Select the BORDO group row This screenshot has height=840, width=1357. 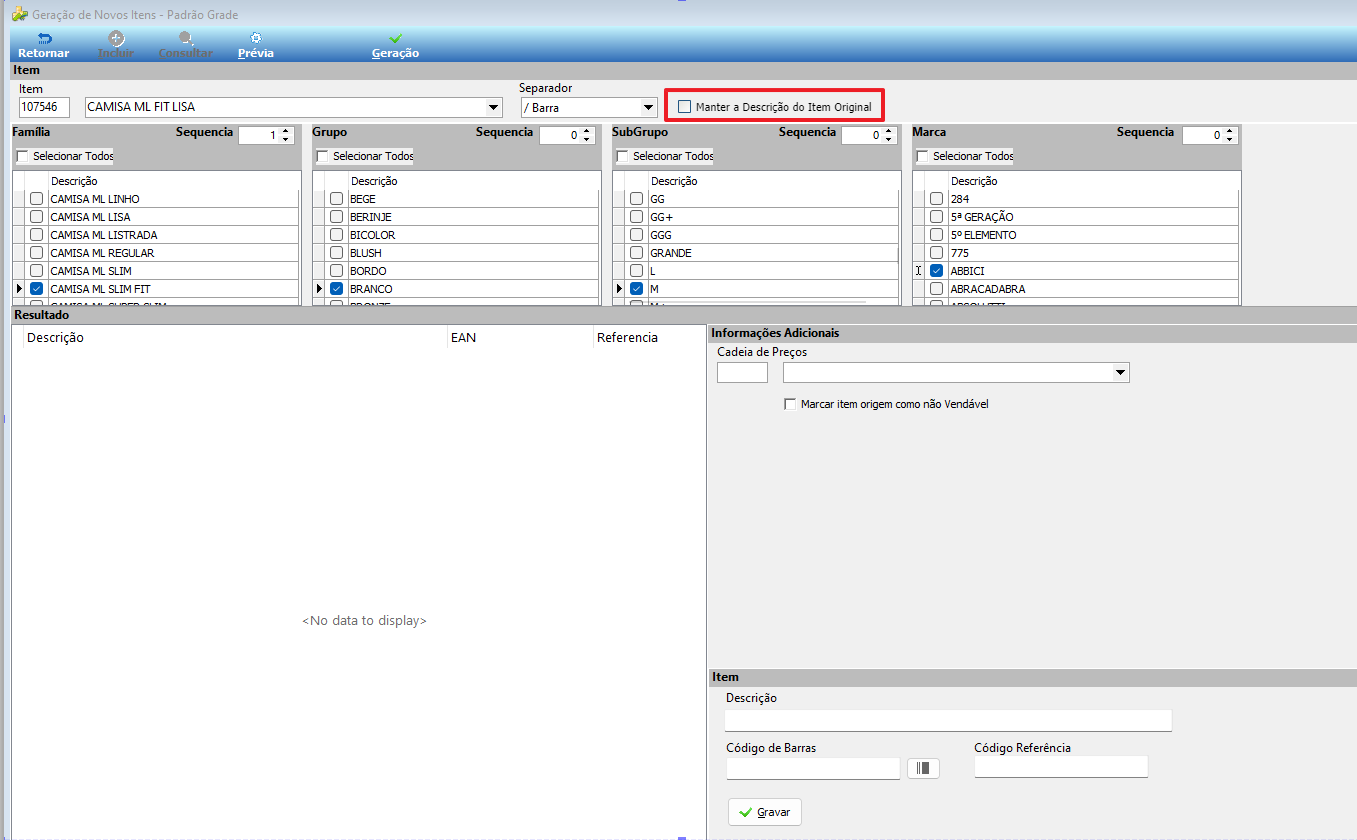coord(456,271)
